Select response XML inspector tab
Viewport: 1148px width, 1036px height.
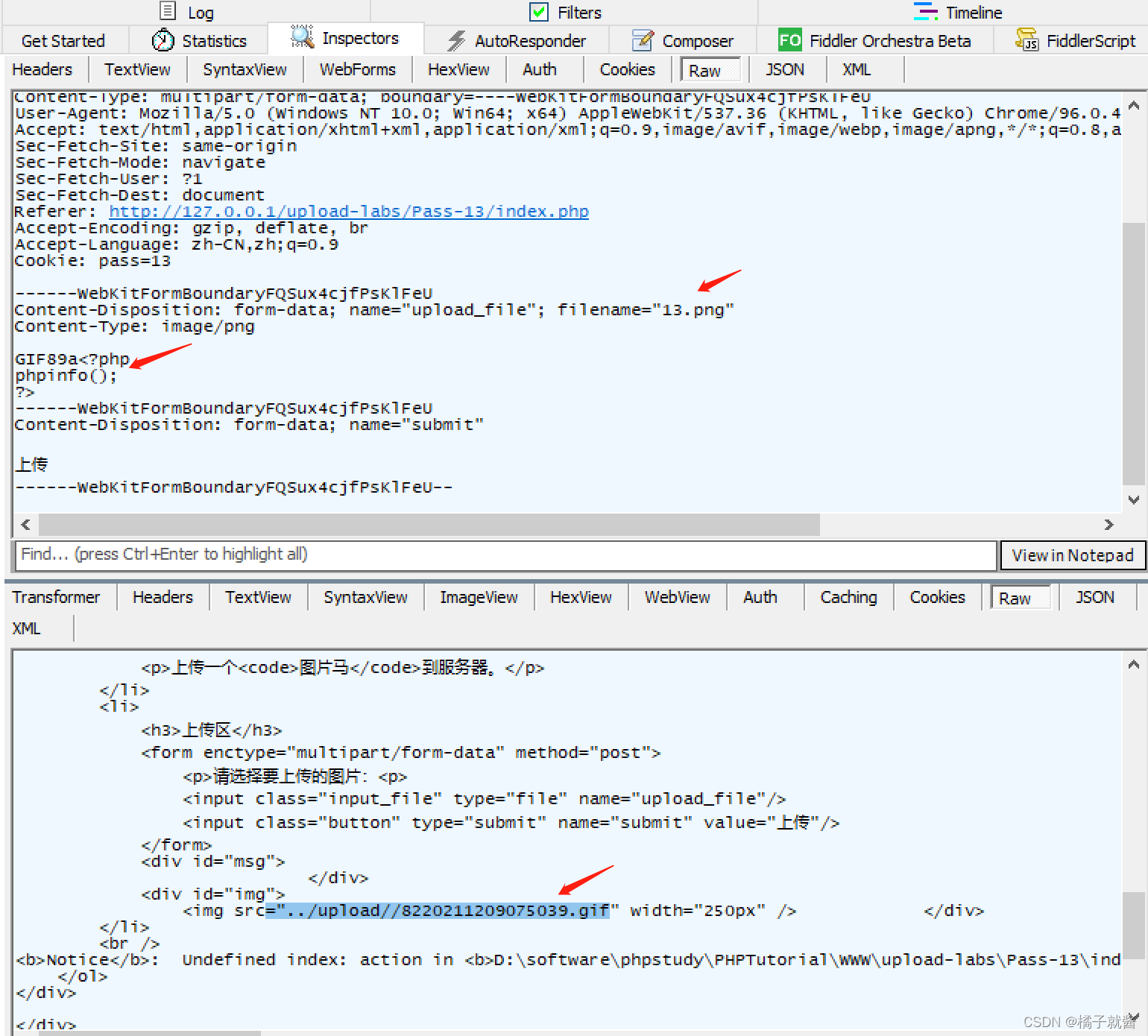[x=26, y=628]
